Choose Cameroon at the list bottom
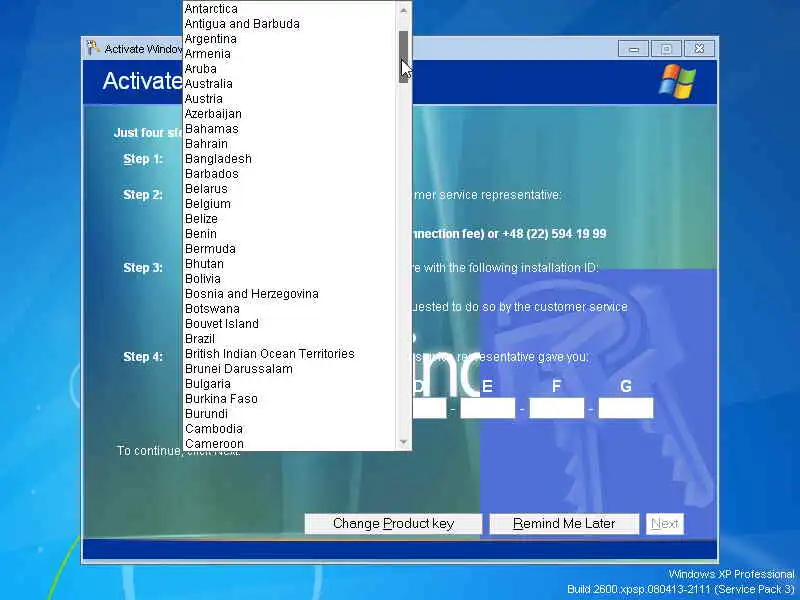The height and width of the screenshot is (600, 800). pyautogui.click(x=289, y=443)
